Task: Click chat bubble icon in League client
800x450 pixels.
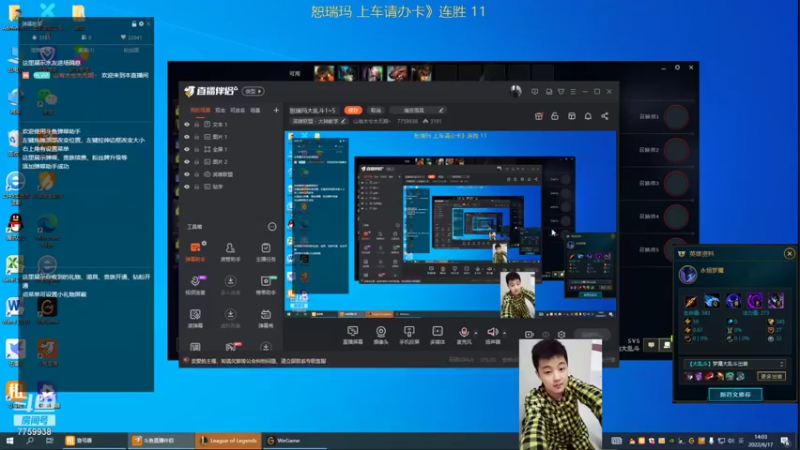Action: click(x=651, y=345)
